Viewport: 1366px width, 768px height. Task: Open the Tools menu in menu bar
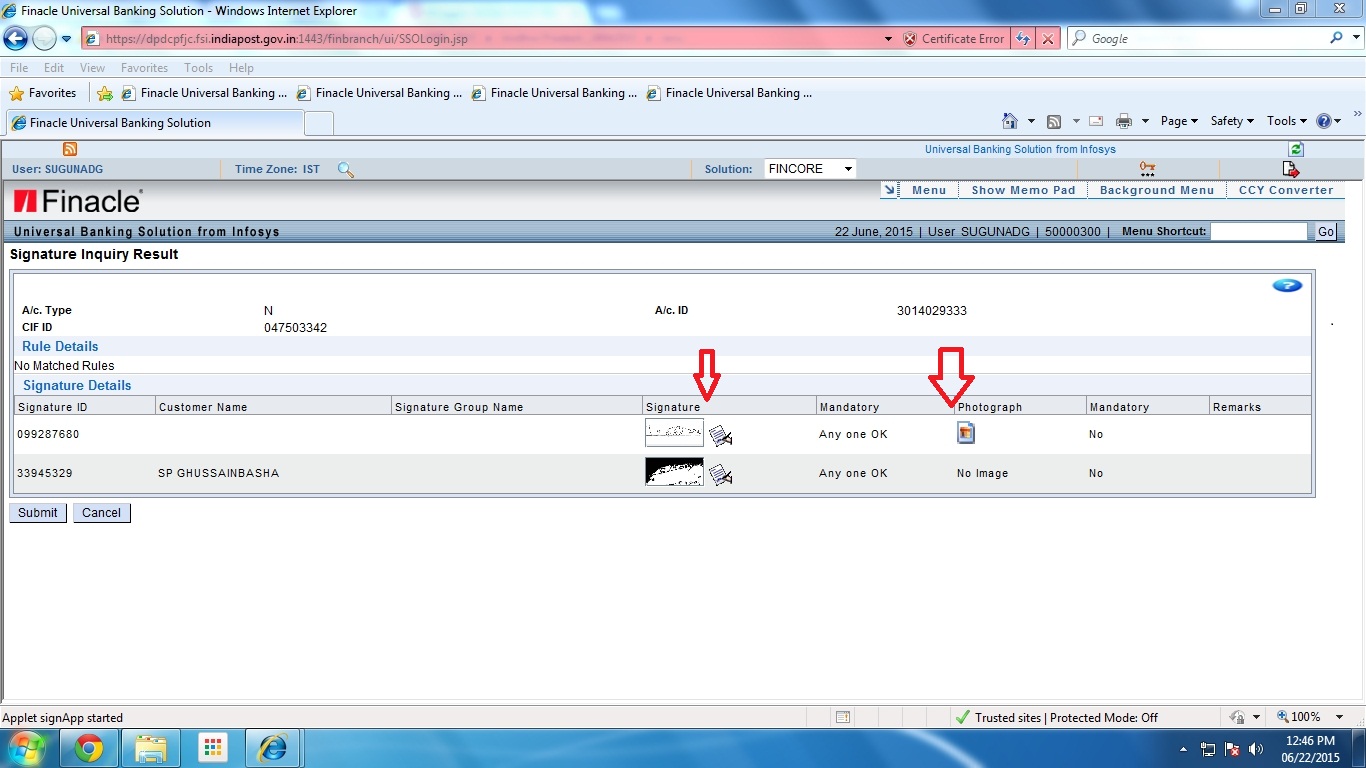click(198, 68)
